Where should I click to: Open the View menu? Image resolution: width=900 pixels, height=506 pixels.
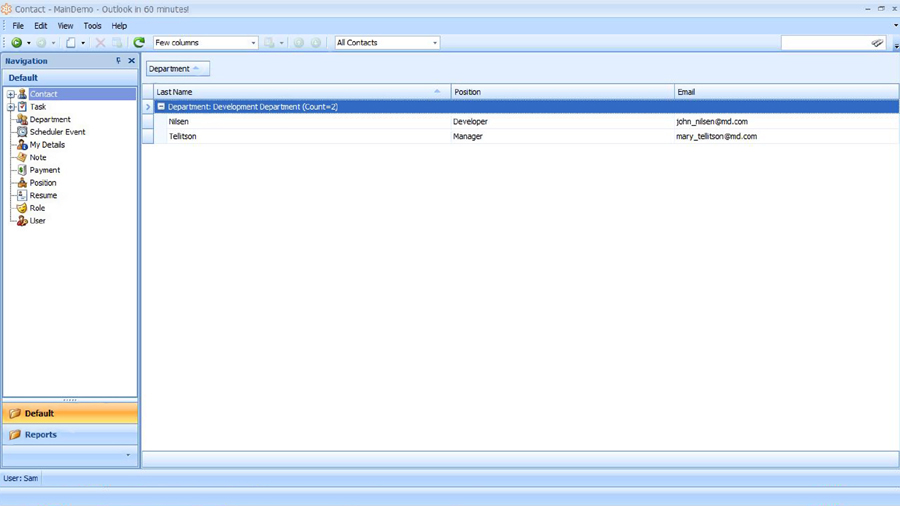coord(65,26)
